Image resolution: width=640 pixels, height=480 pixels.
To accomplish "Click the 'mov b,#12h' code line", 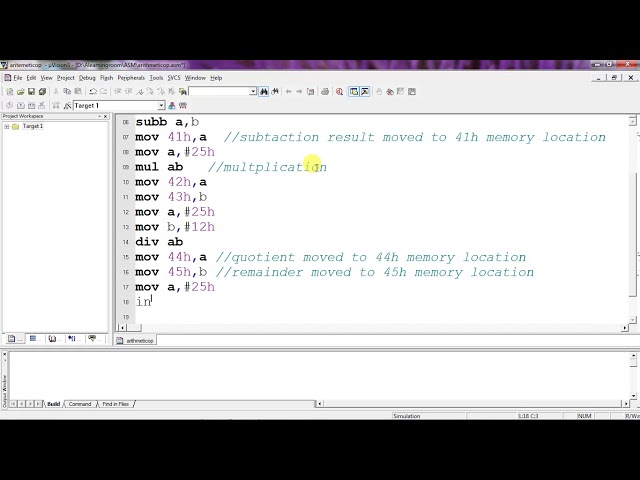I will click(x=175, y=227).
